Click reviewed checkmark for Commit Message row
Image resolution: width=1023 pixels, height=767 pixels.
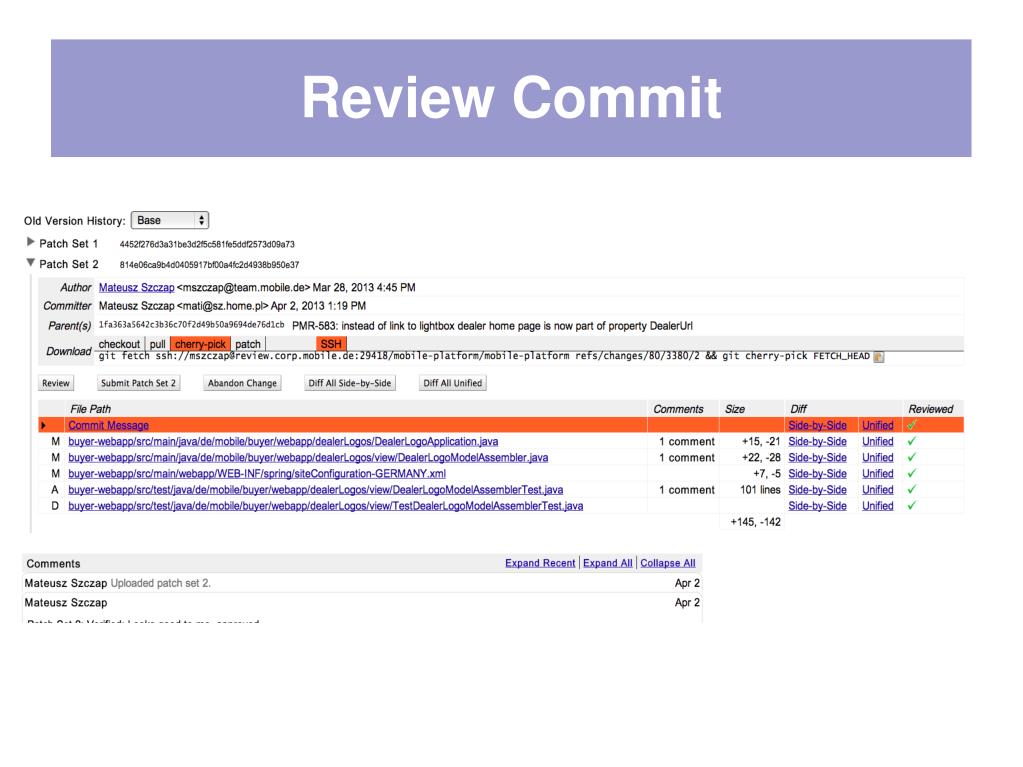click(911, 425)
